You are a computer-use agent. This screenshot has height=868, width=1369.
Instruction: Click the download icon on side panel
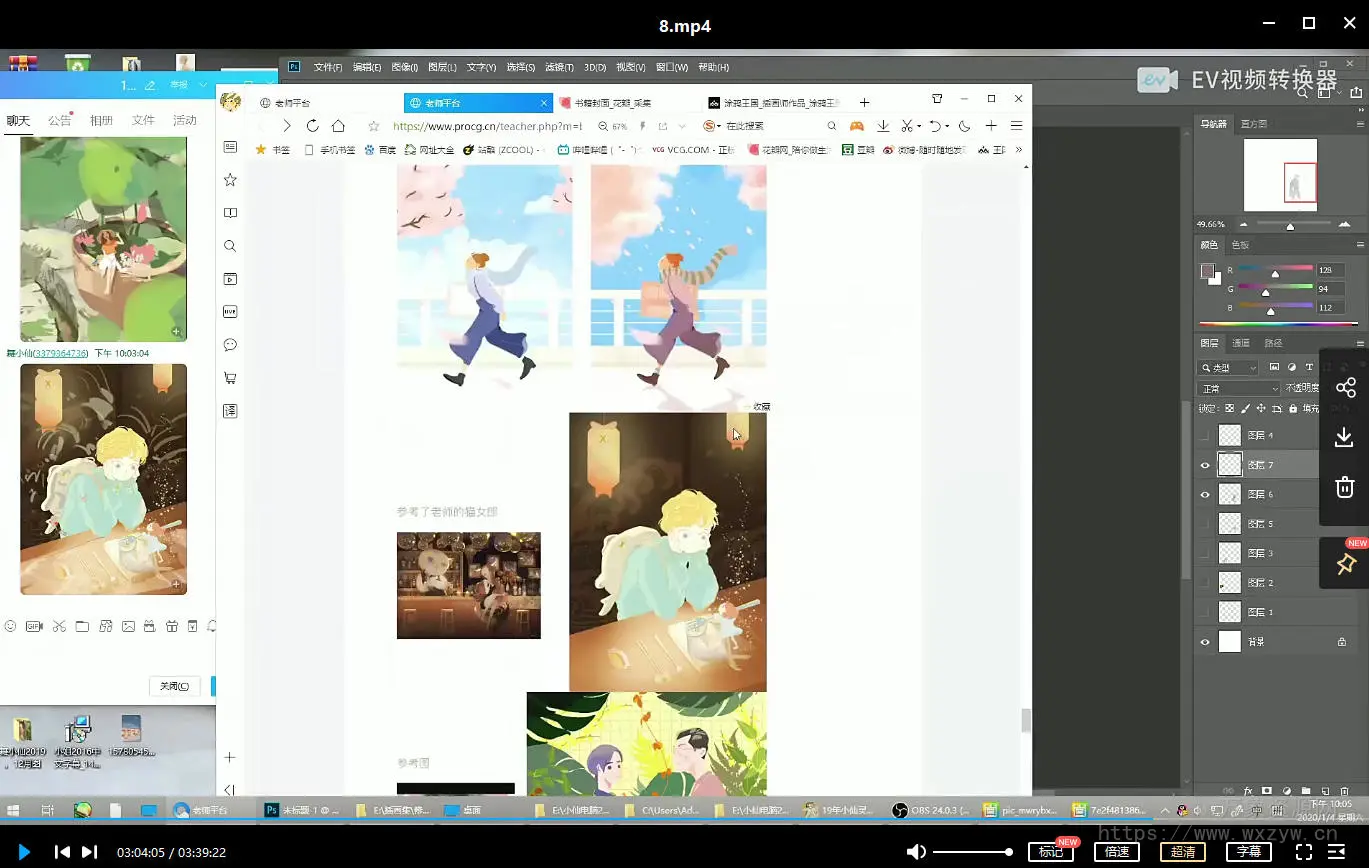tap(1345, 437)
